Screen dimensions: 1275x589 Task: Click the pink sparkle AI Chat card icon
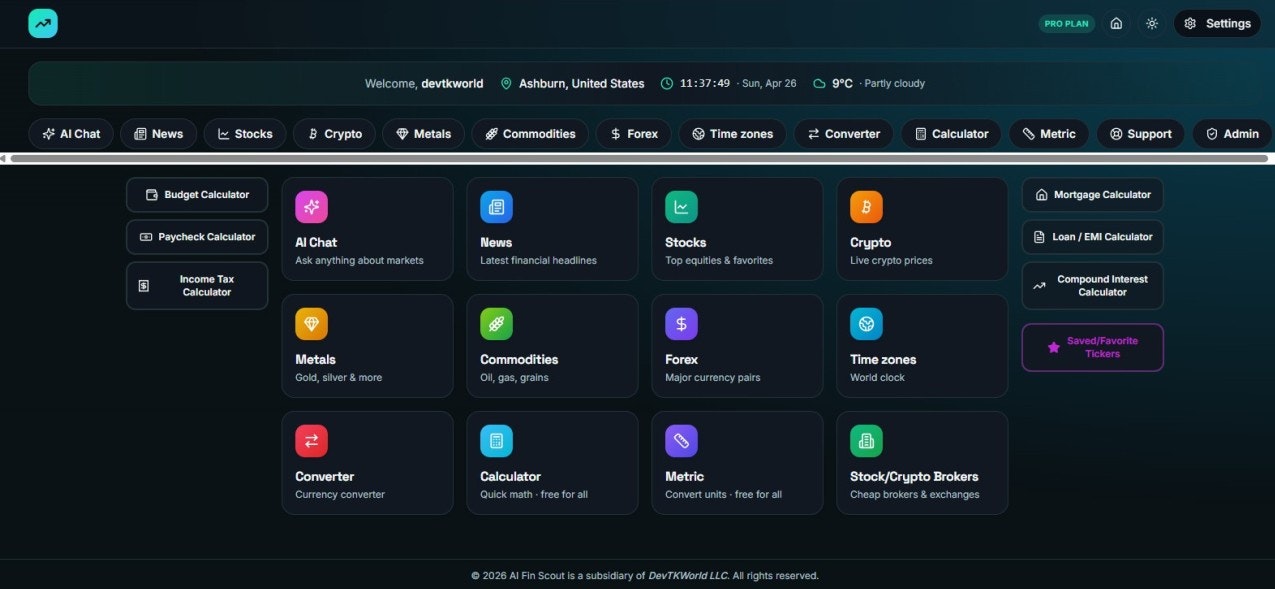click(x=311, y=207)
